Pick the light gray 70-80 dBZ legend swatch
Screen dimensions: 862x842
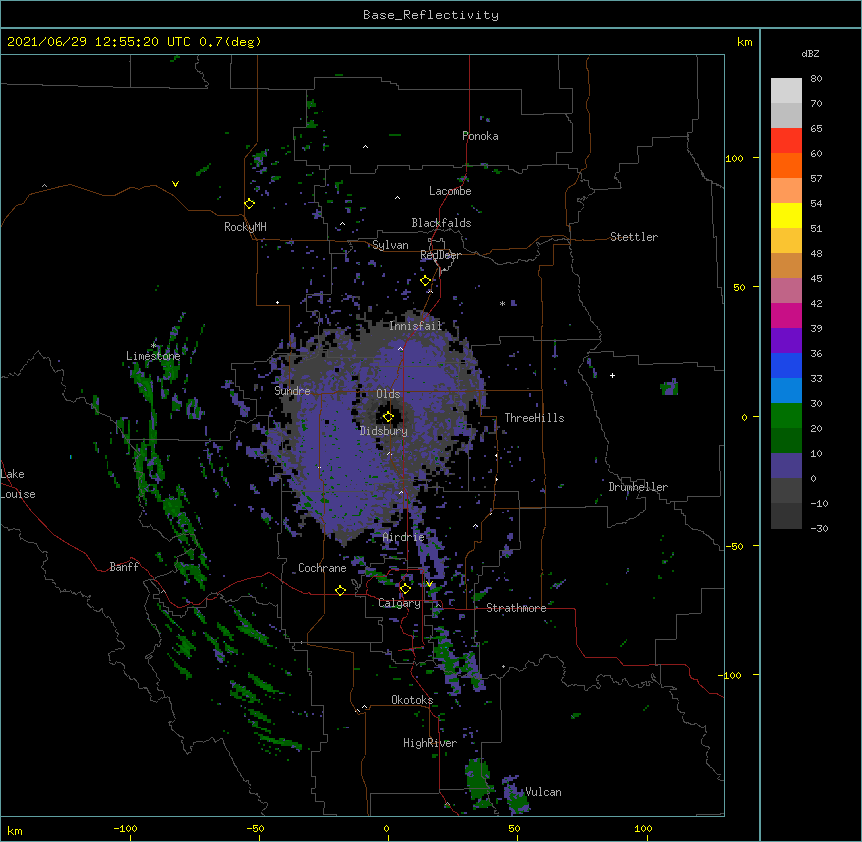coord(786,90)
